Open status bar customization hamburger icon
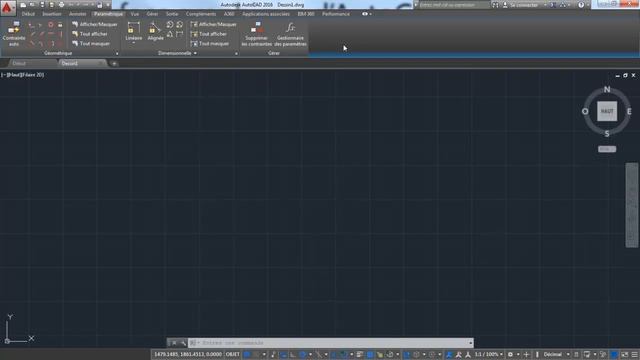 (x=634, y=354)
